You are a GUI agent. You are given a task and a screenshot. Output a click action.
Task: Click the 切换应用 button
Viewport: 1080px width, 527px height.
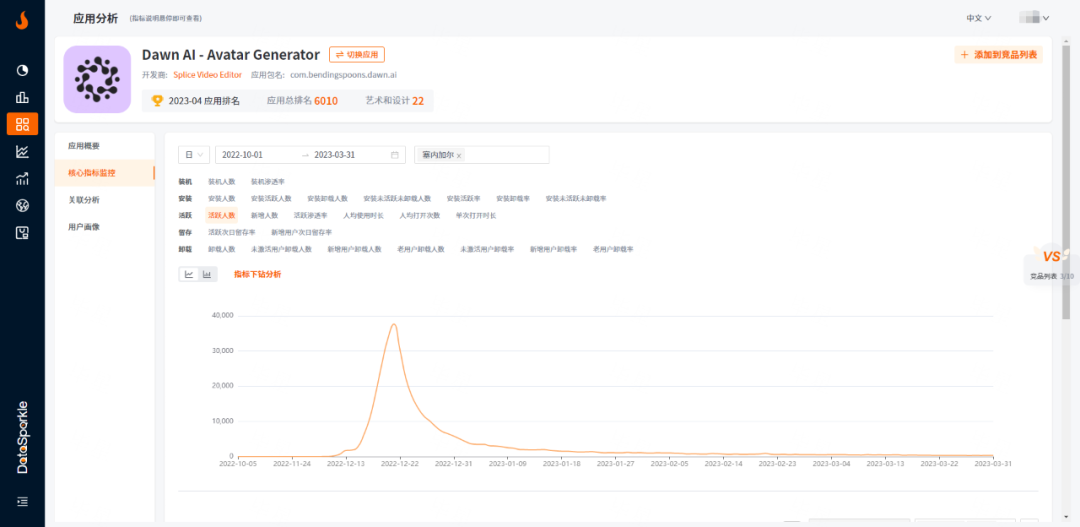coord(357,55)
